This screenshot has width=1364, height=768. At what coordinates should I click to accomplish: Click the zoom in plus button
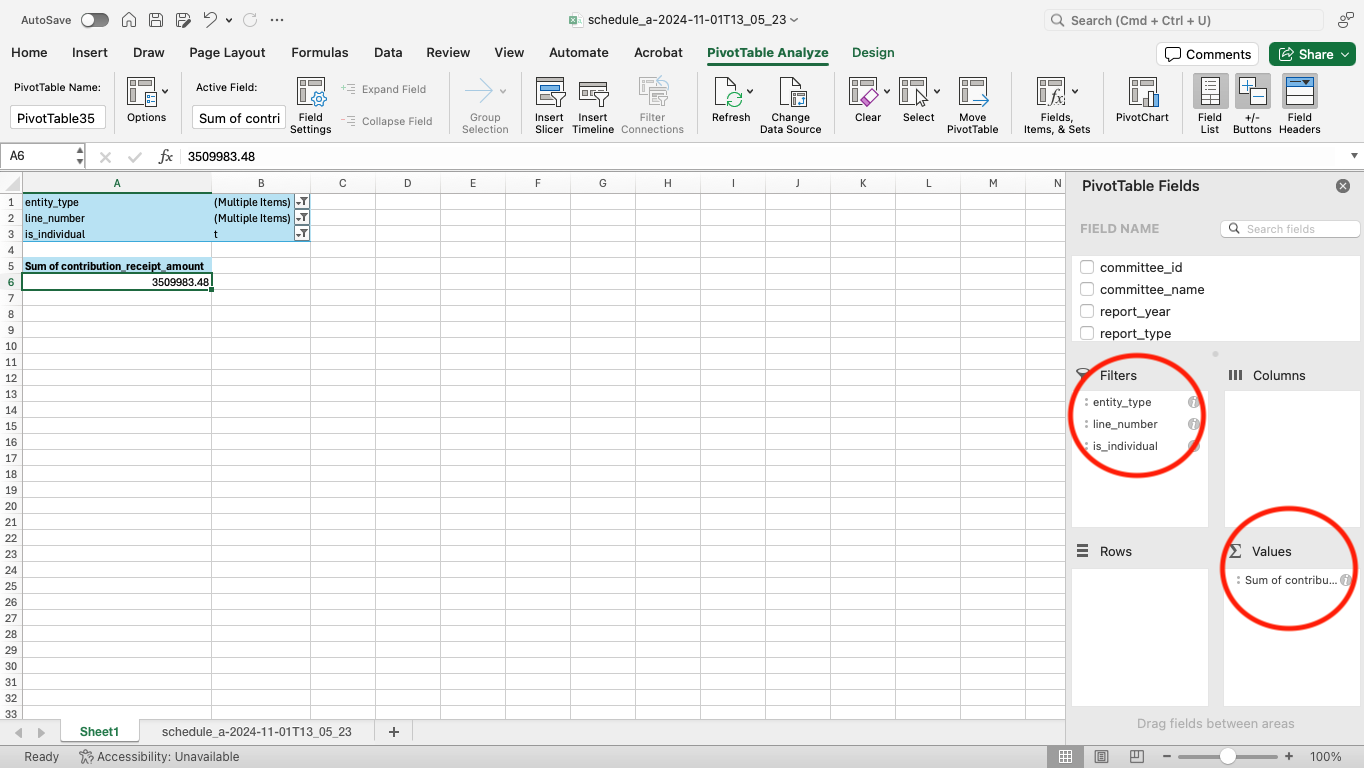coord(1289,757)
